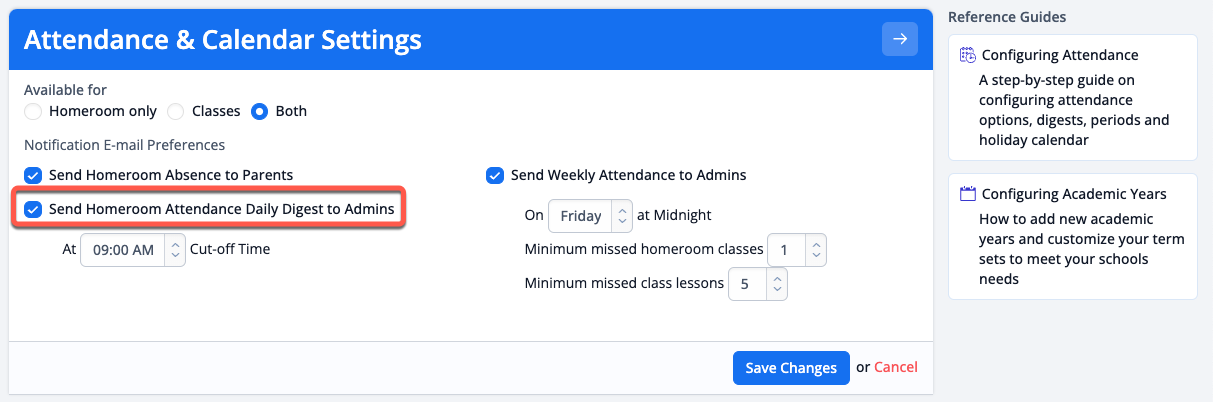1213x402 pixels.
Task: Select the Classes radio option
Action: tap(176, 111)
